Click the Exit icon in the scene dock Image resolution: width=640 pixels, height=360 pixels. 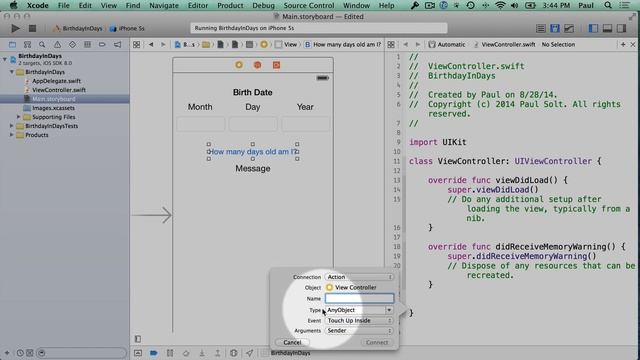(276, 65)
